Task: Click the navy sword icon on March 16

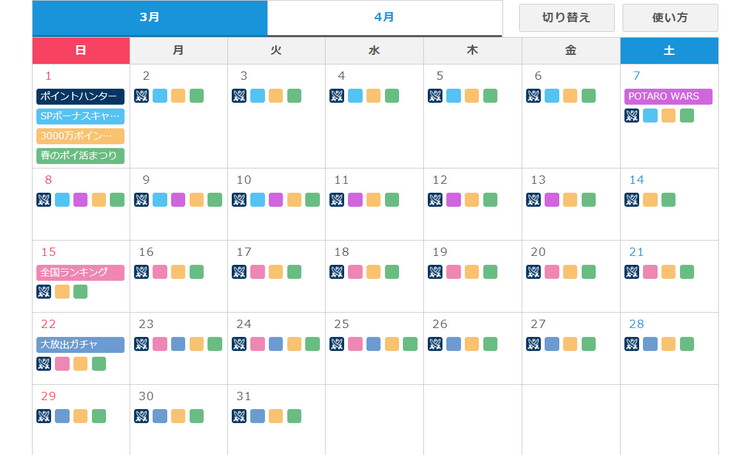Action: 142,272
